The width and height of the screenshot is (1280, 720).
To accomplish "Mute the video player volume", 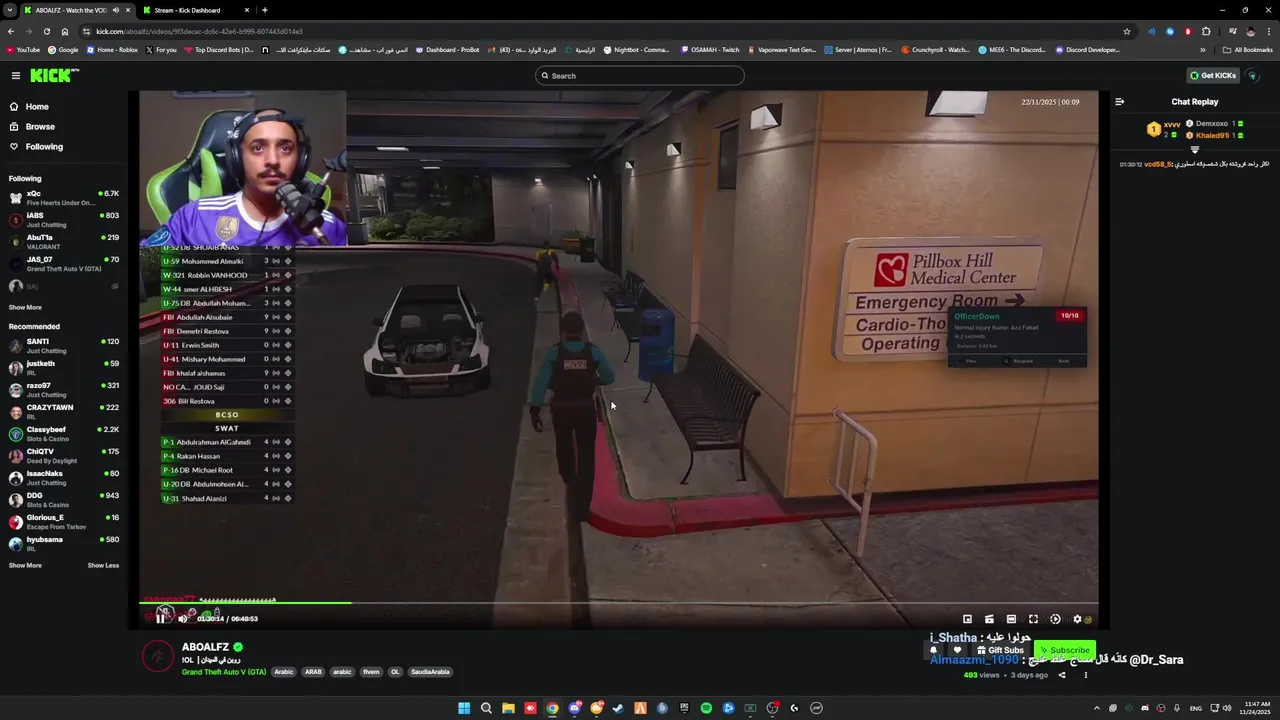I will click(182, 619).
